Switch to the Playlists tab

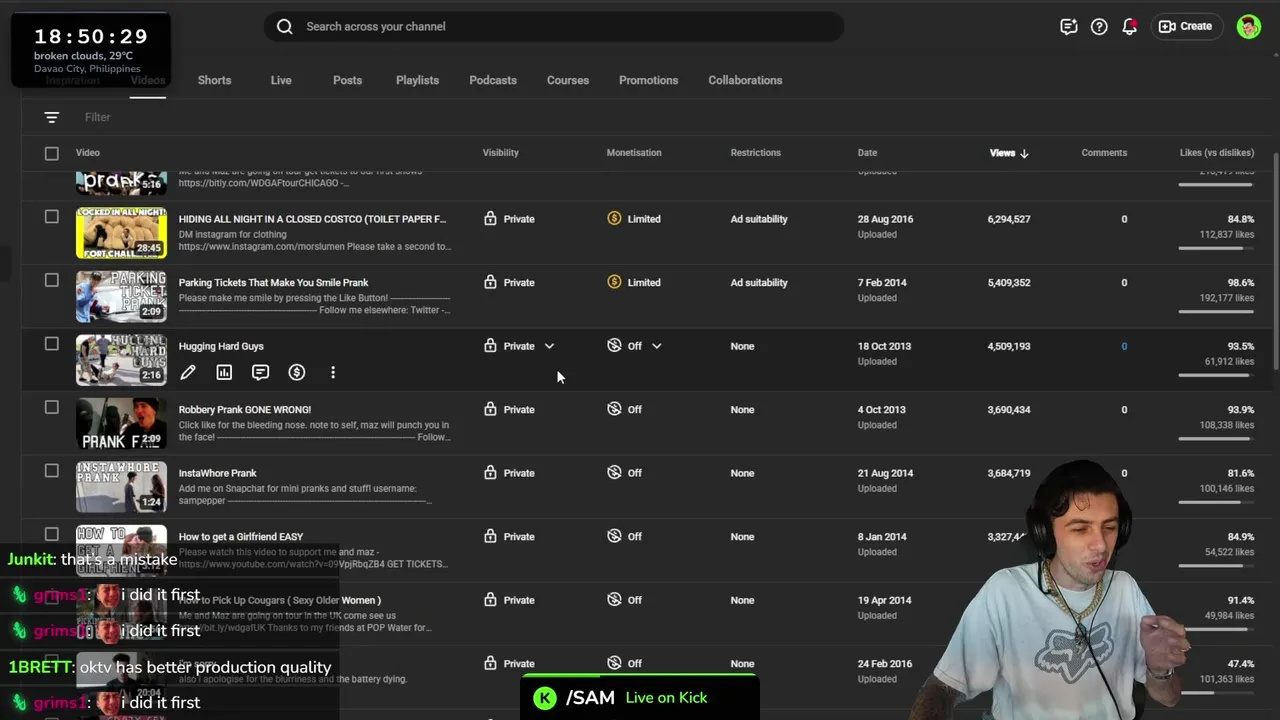(417, 80)
